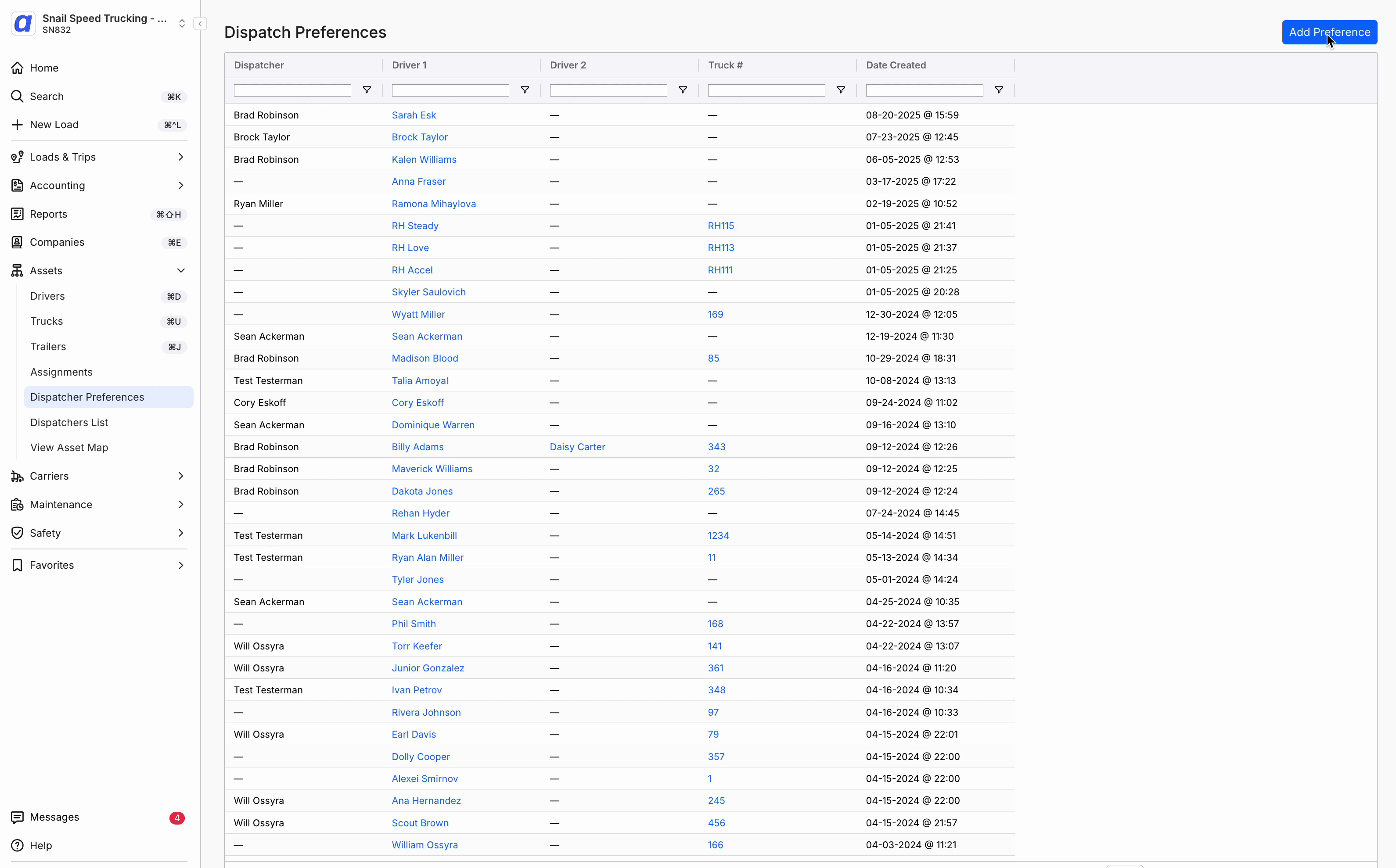
Task: Focus the Truck # filter input
Action: coord(766,90)
